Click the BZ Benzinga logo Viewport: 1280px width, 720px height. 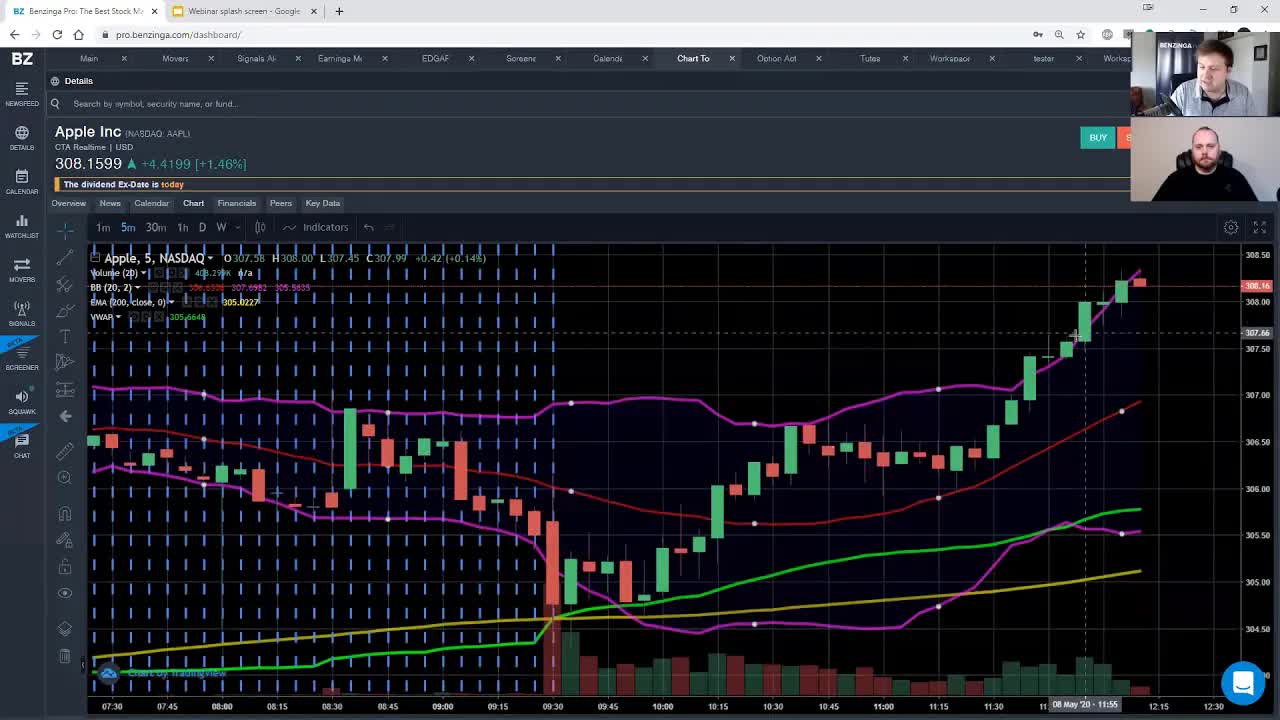22,59
